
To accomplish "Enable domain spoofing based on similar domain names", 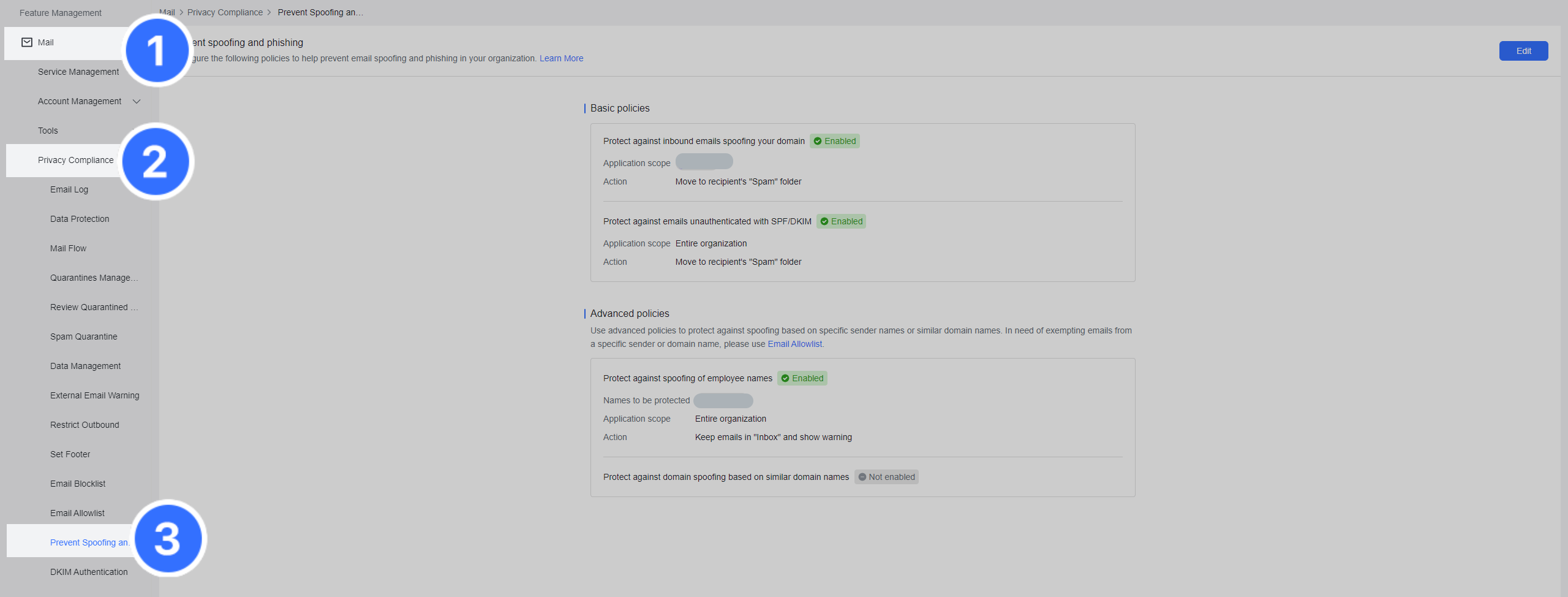I will [886, 477].
